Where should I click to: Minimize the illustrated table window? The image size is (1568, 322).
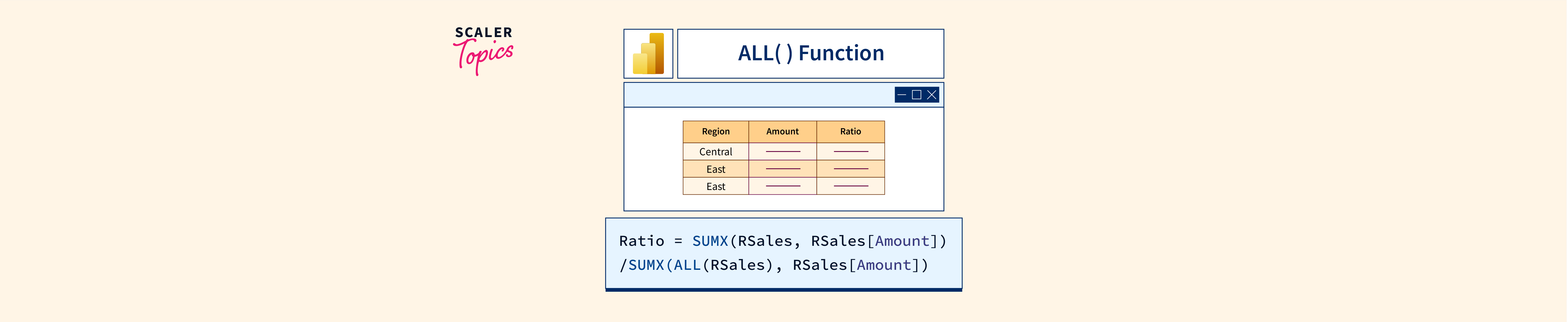(902, 95)
